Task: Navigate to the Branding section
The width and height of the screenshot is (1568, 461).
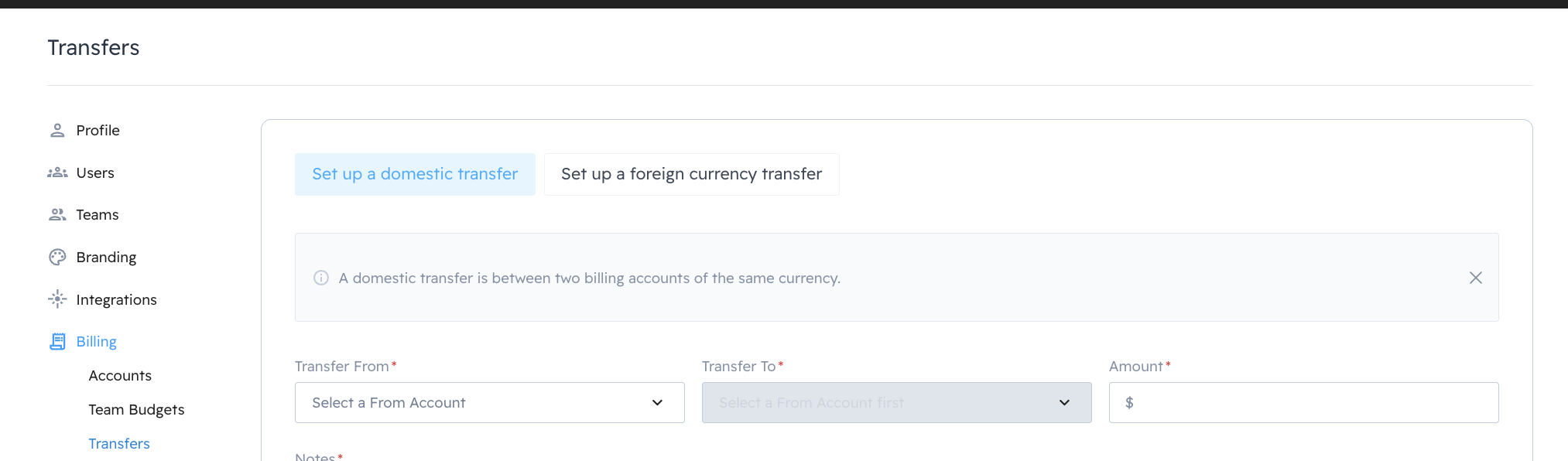Action: [106, 257]
